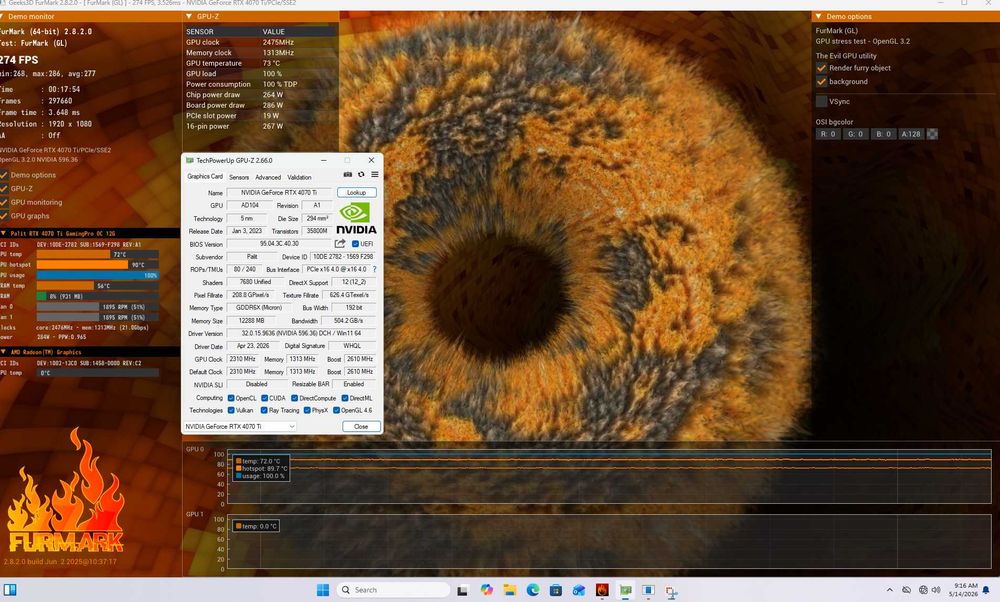Enable the VSync checkbox

(x=821, y=101)
